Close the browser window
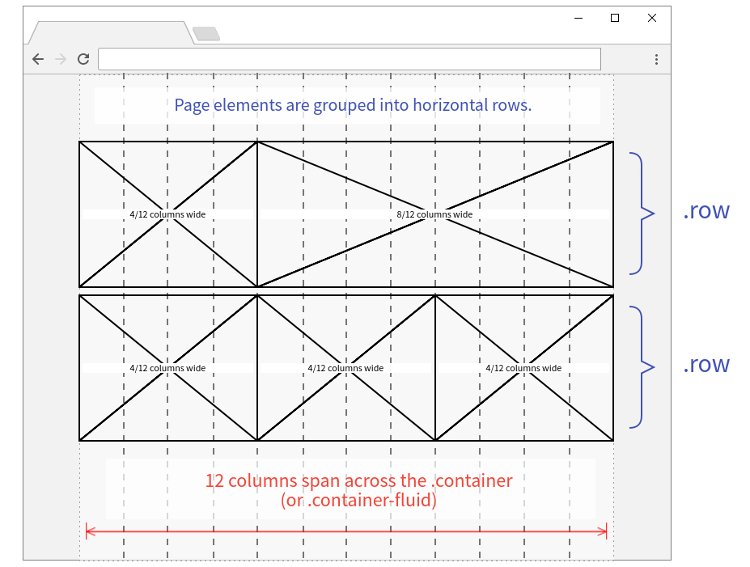This screenshot has height=567, width=750. [651, 18]
